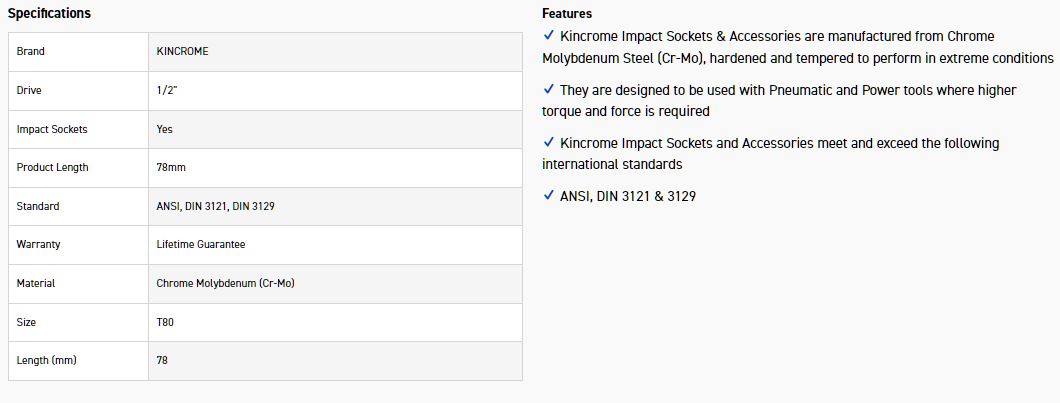Click the Impact Sockets row label

point(52,129)
